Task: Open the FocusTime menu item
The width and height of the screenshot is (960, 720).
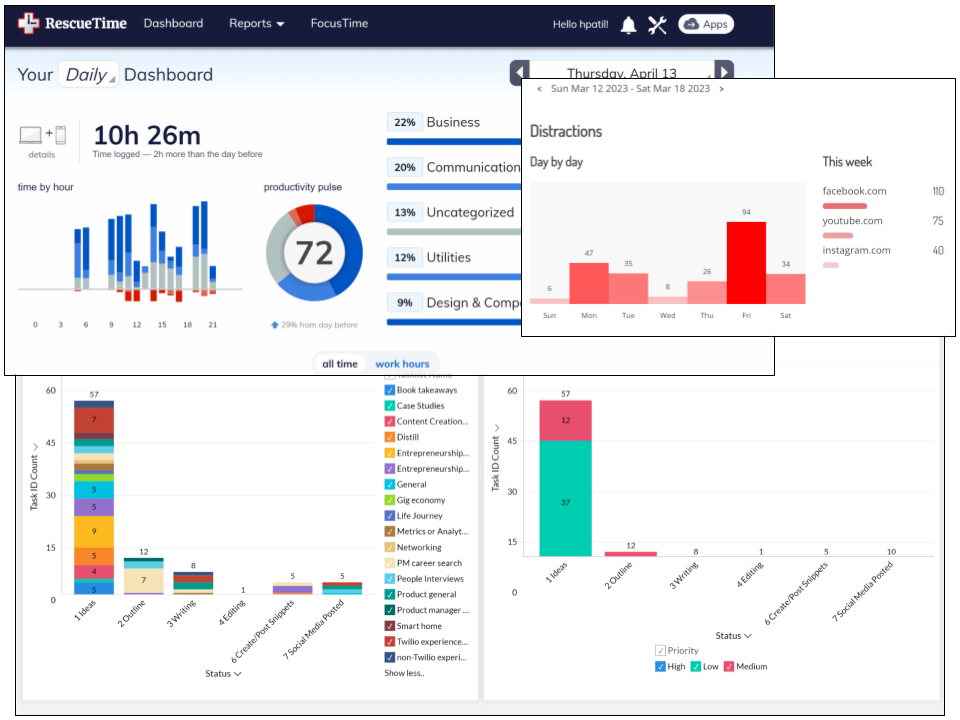Action: coord(339,23)
